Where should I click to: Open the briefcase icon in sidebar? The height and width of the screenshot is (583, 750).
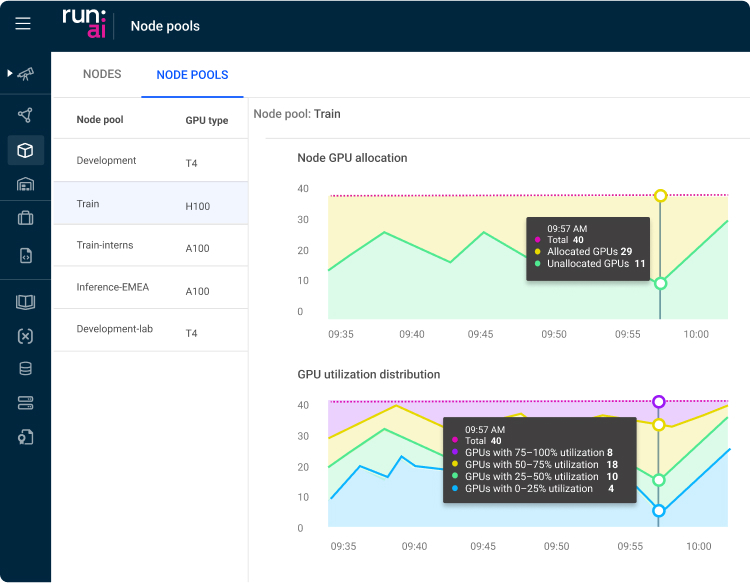(x=26, y=218)
